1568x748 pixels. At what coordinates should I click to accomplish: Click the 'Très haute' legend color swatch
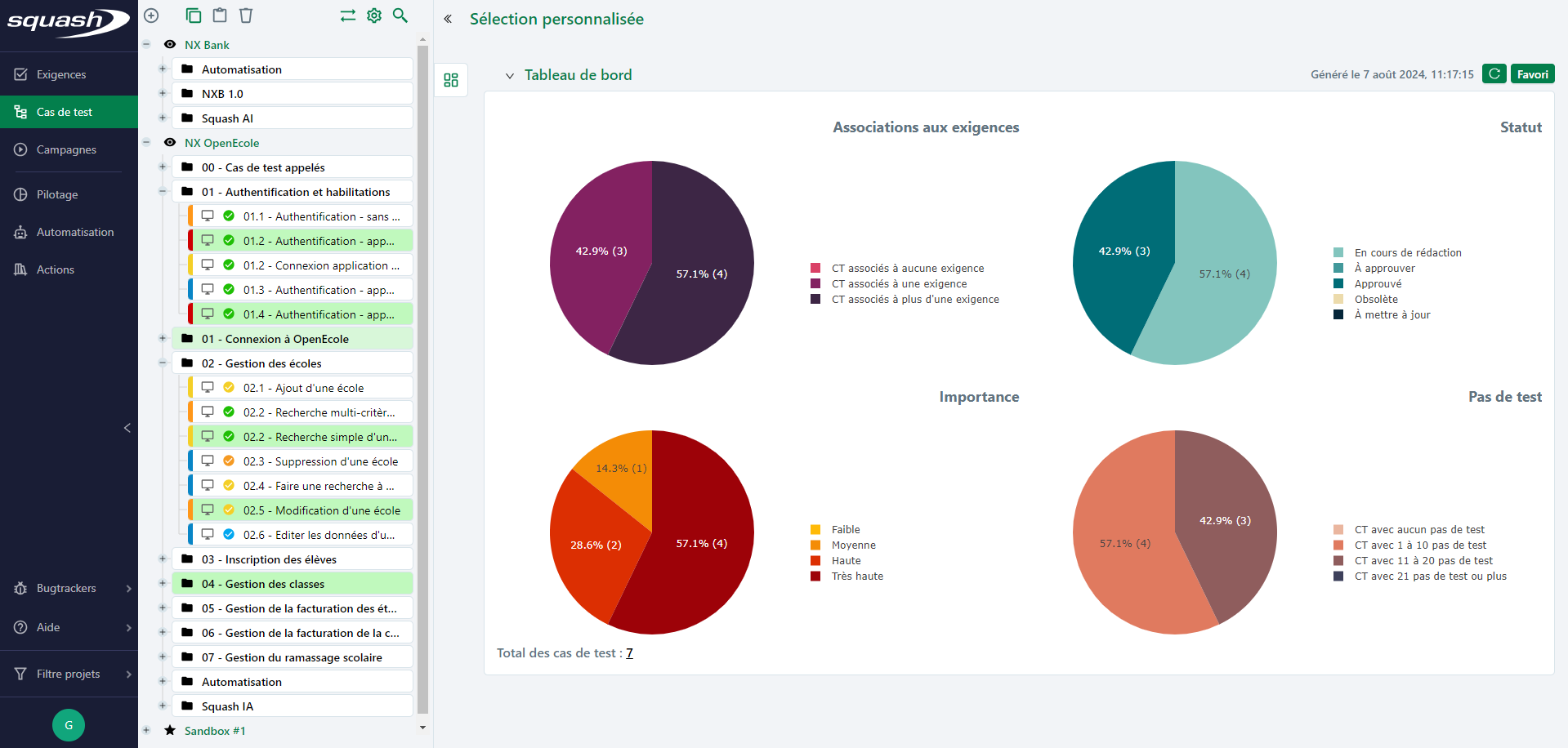(815, 577)
